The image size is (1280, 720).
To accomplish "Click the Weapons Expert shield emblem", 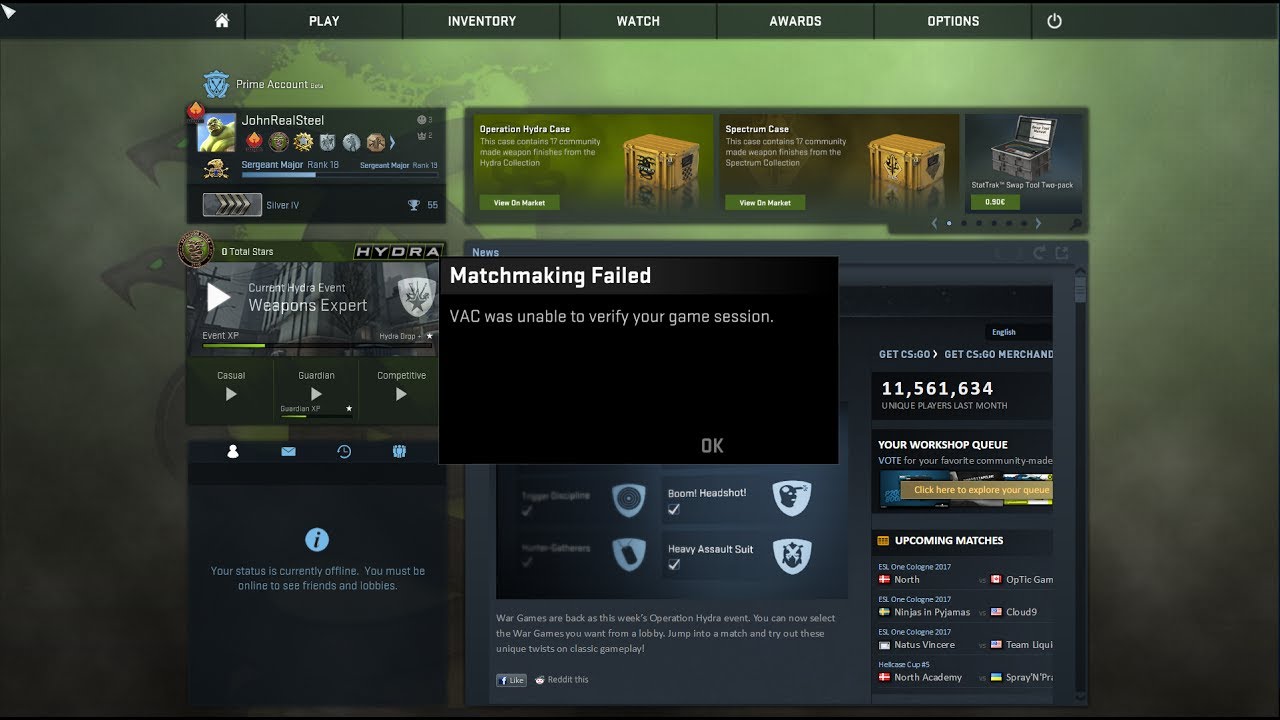I will [x=416, y=297].
